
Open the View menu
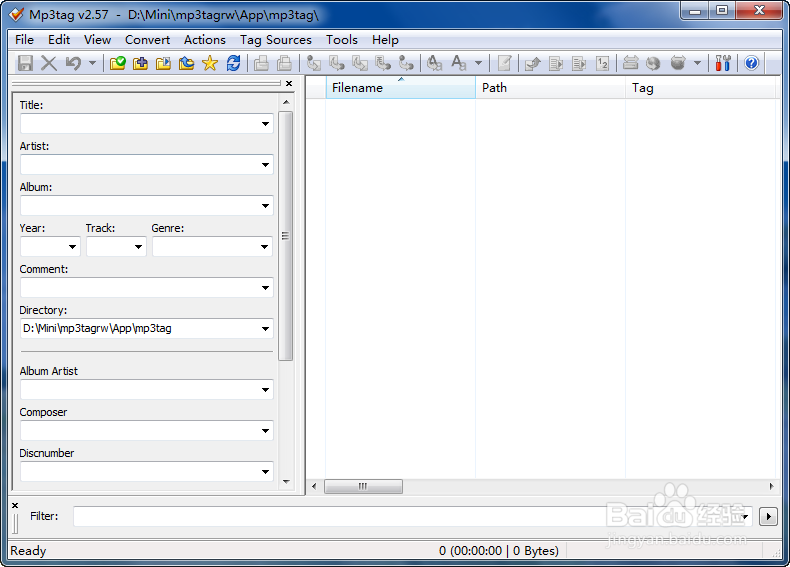pyautogui.click(x=97, y=40)
